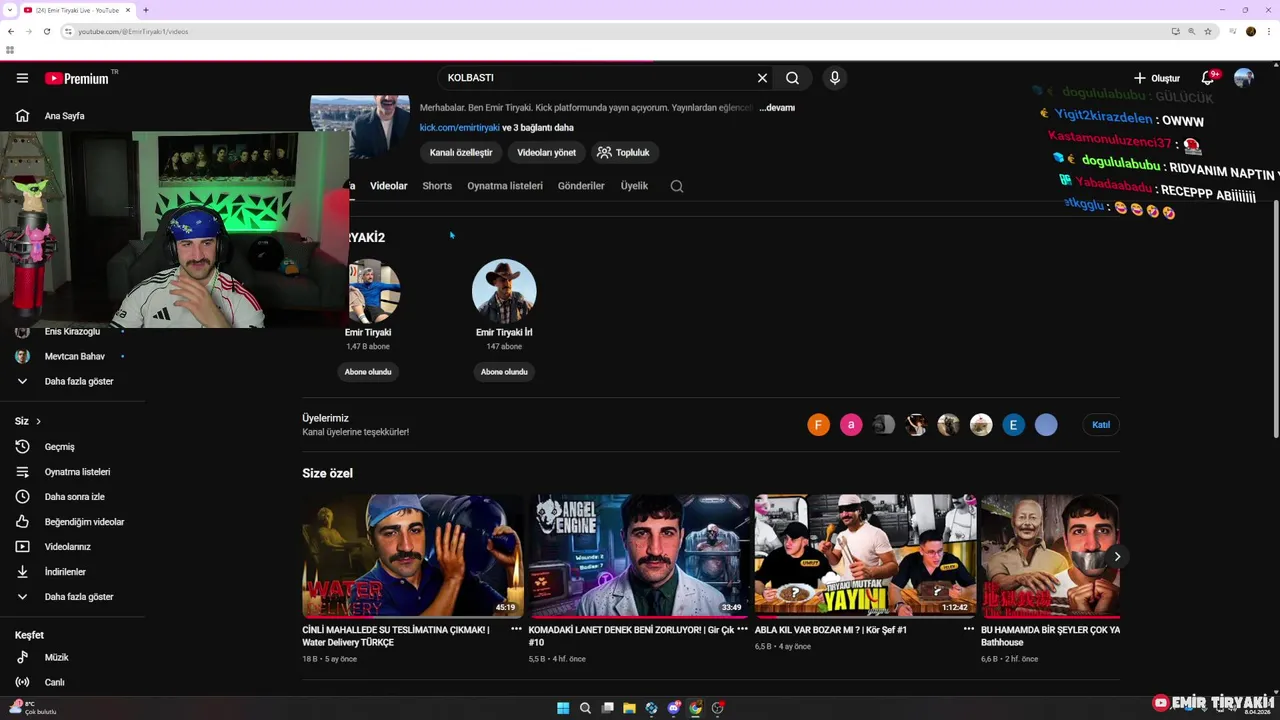Open the blue E member avatar
1280x720 pixels.
click(x=1013, y=425)
